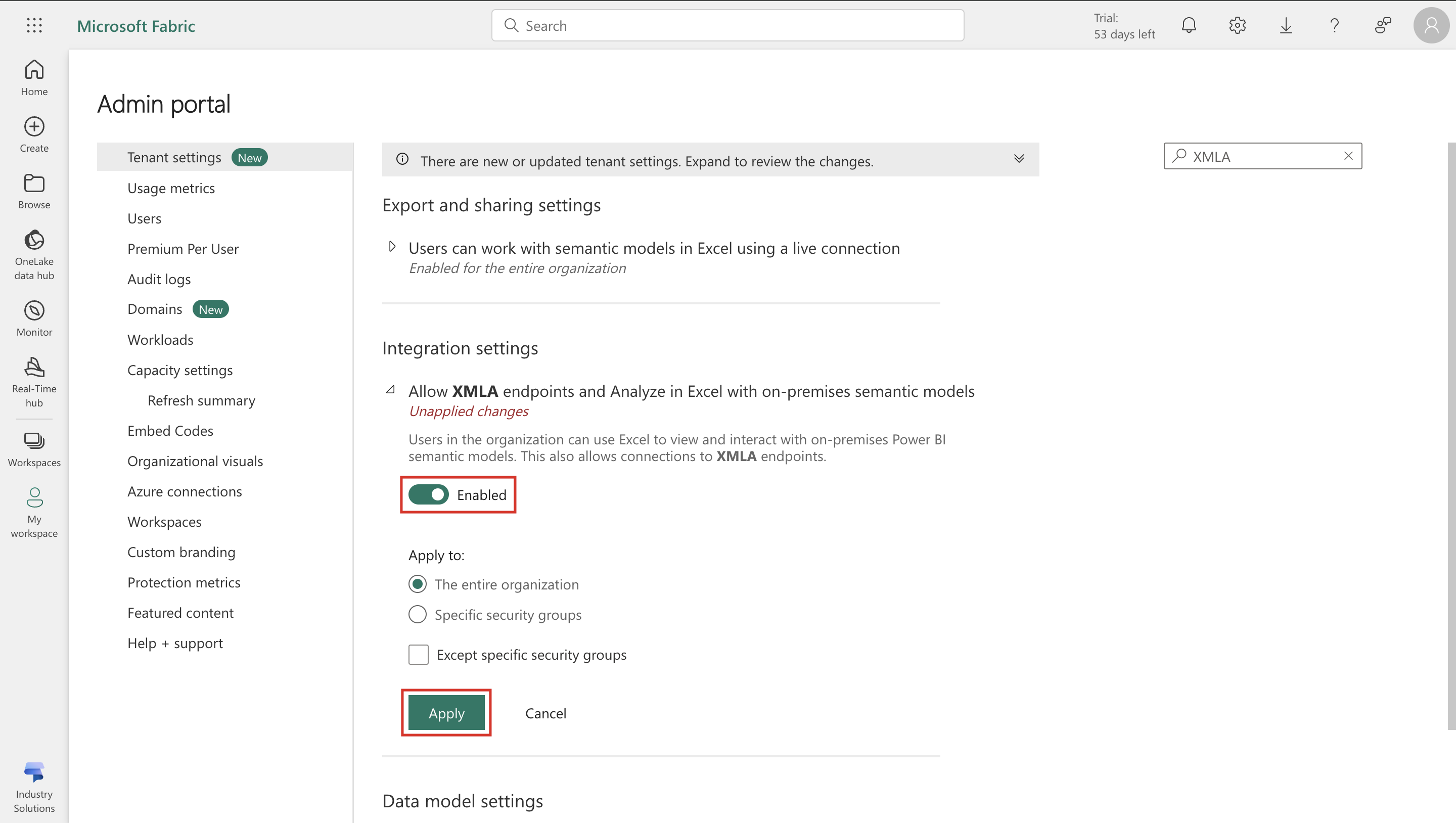
Task: Go to Home in the sidebar
Action: (x=34, y=78)
